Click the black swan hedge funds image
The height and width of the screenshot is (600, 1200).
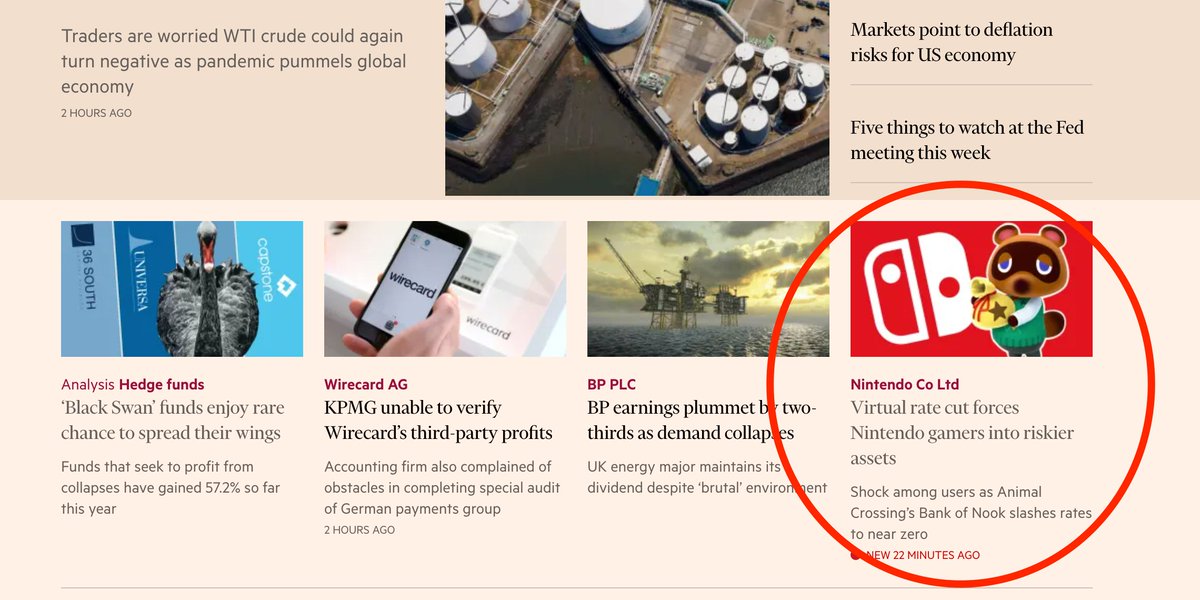182,289
